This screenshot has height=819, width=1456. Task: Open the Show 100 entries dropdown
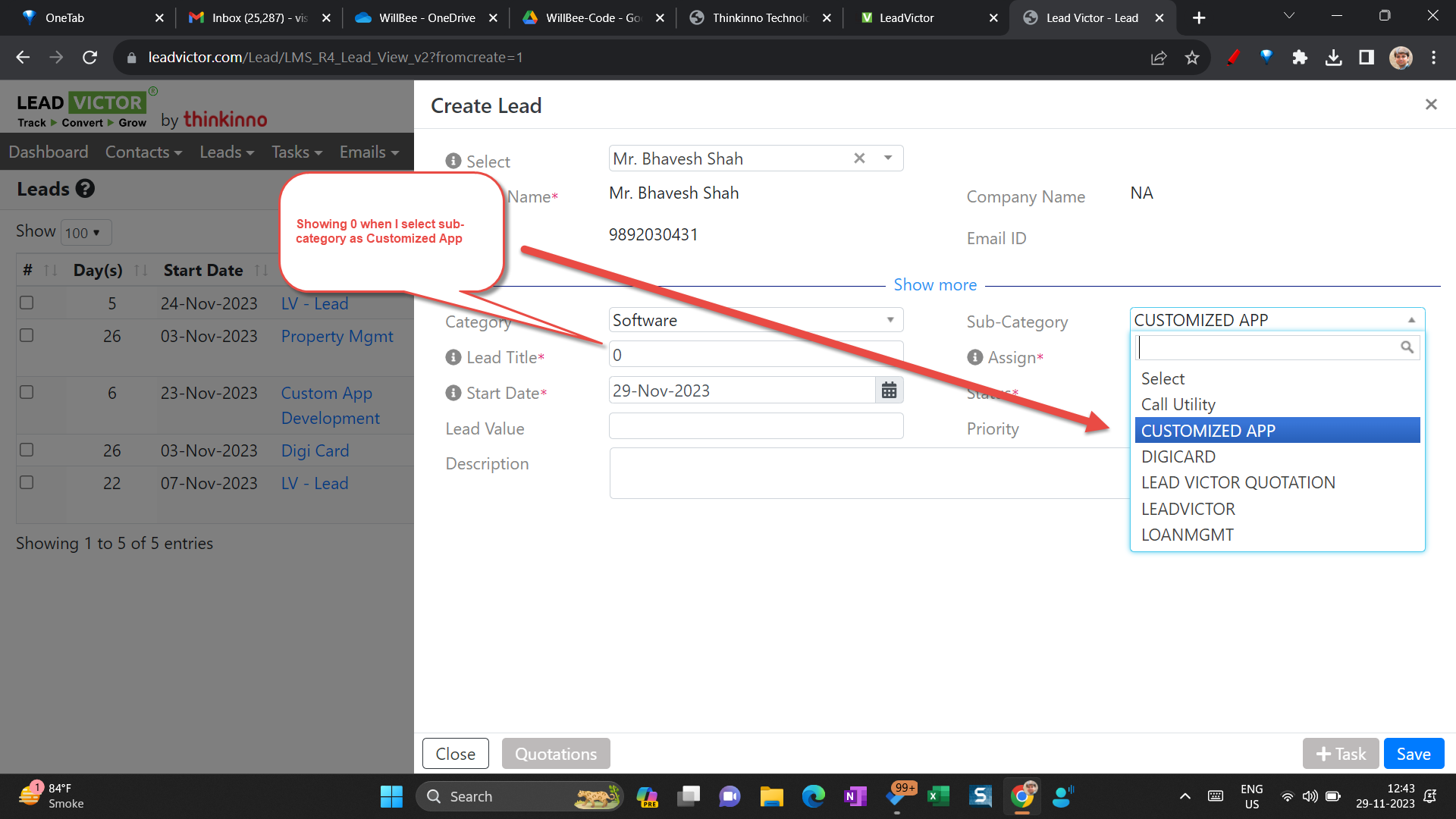[86, 233]
